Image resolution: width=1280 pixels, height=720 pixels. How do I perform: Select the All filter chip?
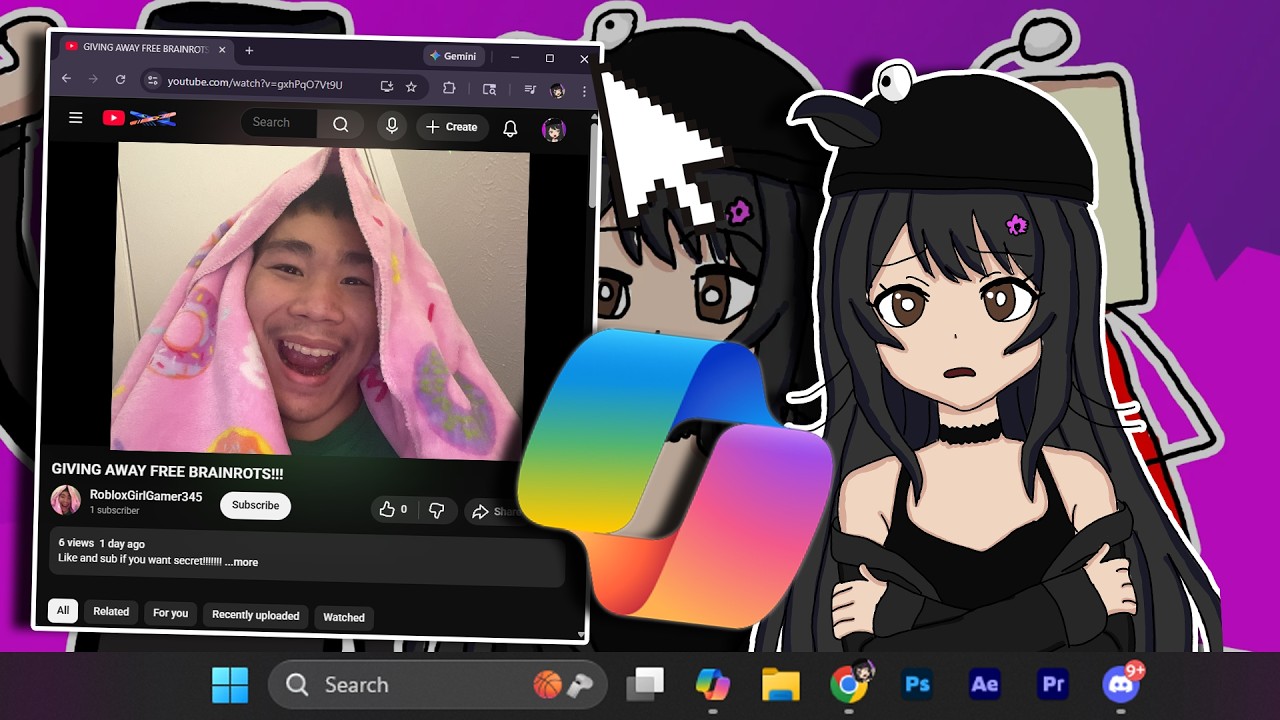[63, 610]
